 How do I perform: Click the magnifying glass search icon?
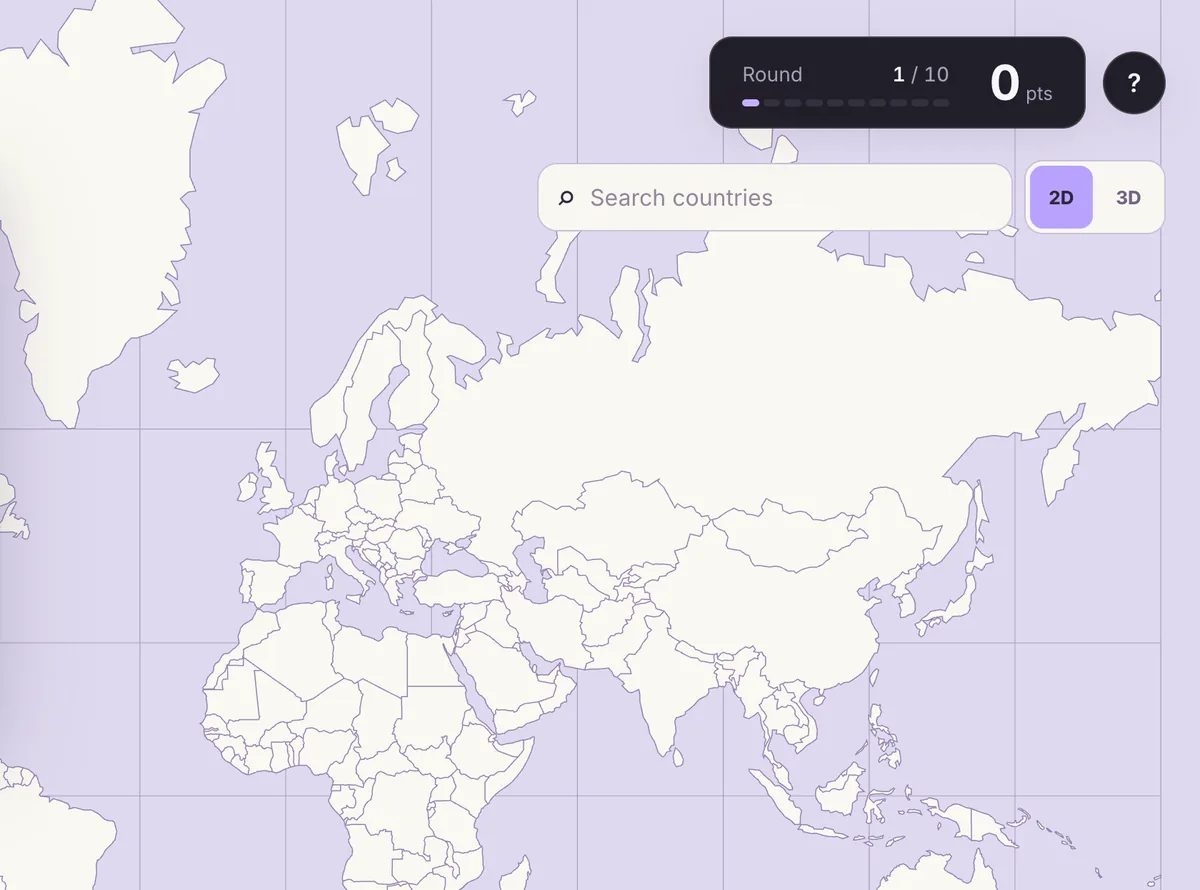click(566, 198)
